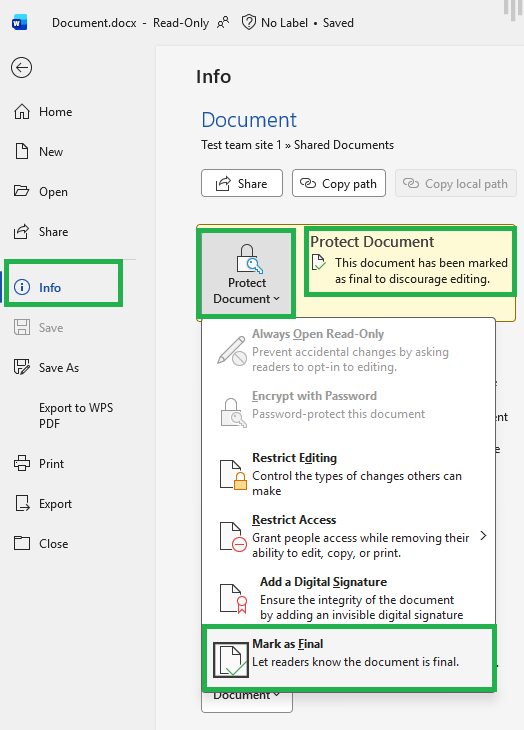The width and height of the screenshot is (524, 730).
Task: Select Mark as Final option
Action: click(349, 658)
